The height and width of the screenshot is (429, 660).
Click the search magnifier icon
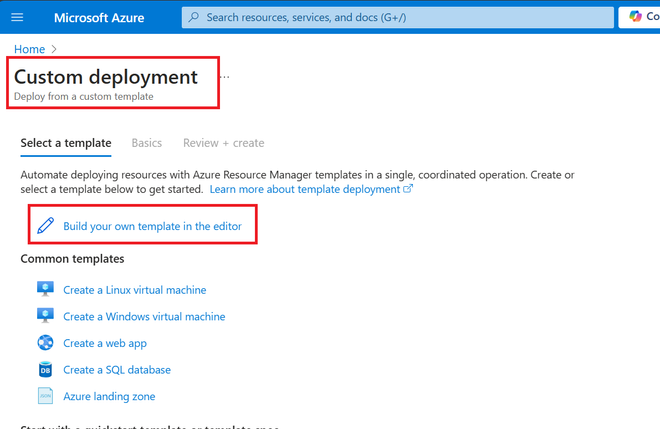tap(194, 17)
